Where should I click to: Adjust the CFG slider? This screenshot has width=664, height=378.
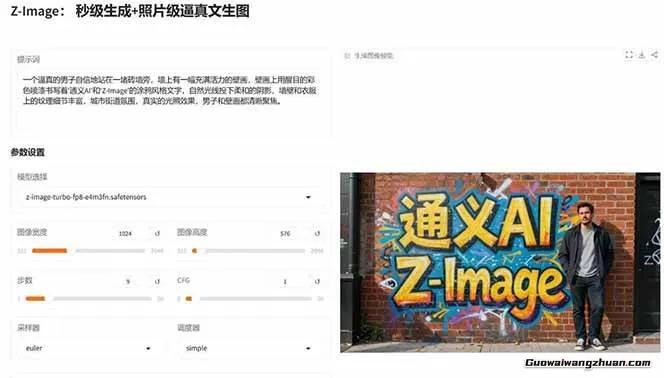(249, 298)
